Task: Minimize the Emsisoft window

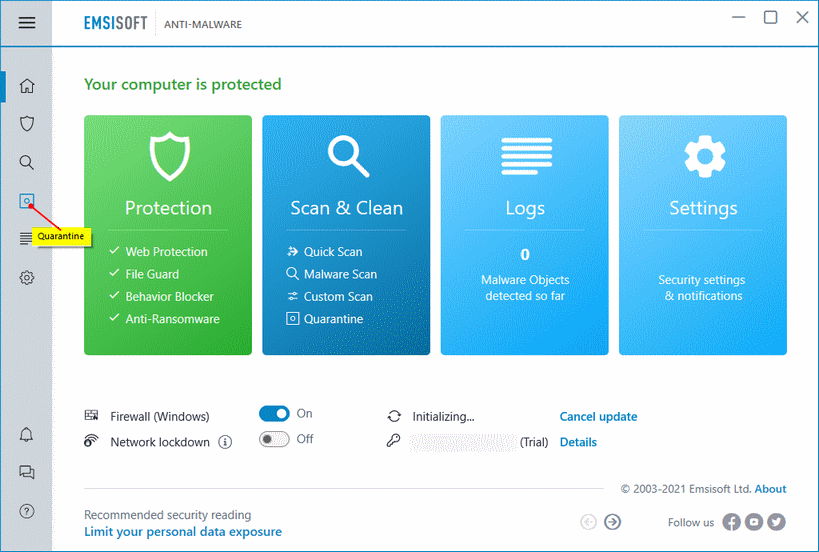Action: pos(738,17)
